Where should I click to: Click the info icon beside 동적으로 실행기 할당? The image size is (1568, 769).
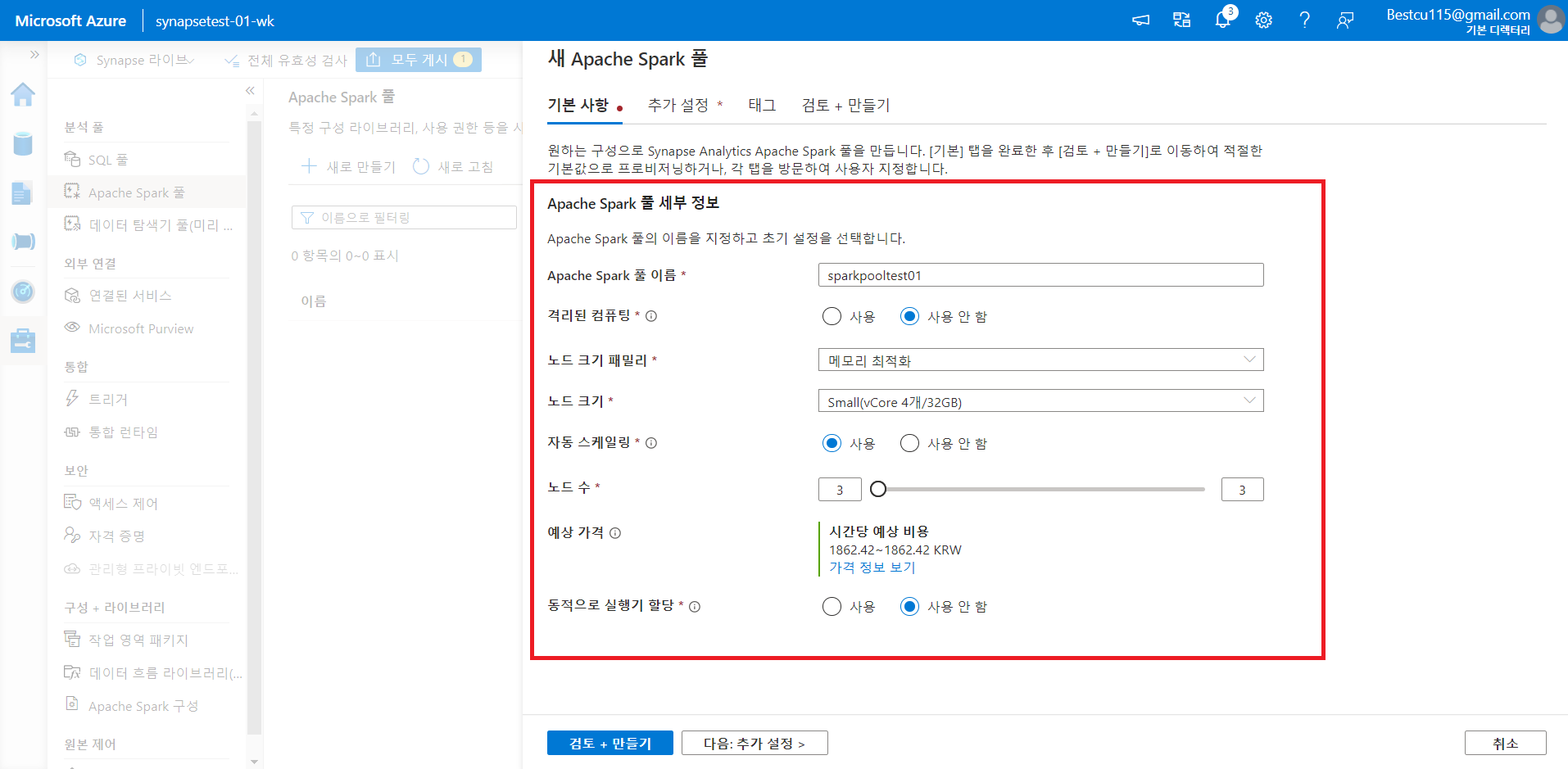coord(695,607)
